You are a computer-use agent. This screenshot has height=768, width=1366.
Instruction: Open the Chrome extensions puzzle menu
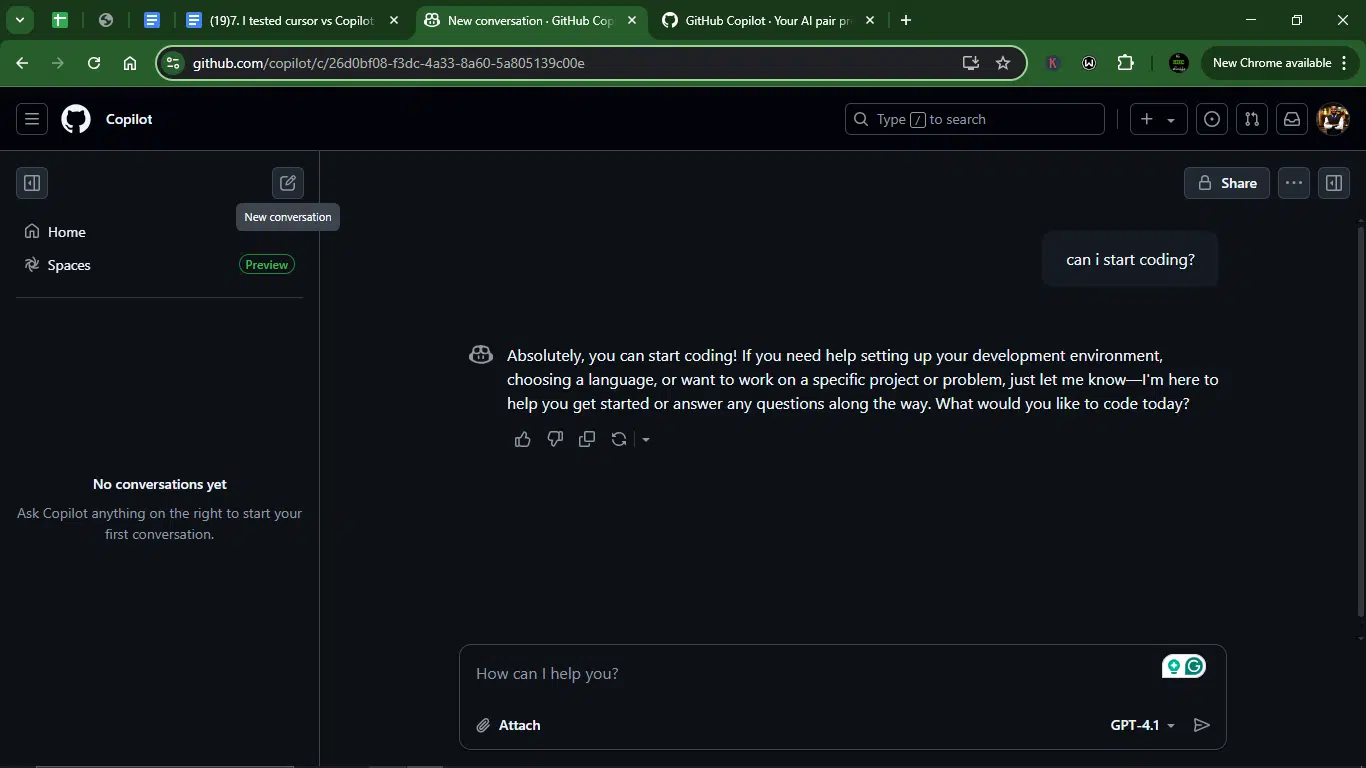tap(1125, 63)
